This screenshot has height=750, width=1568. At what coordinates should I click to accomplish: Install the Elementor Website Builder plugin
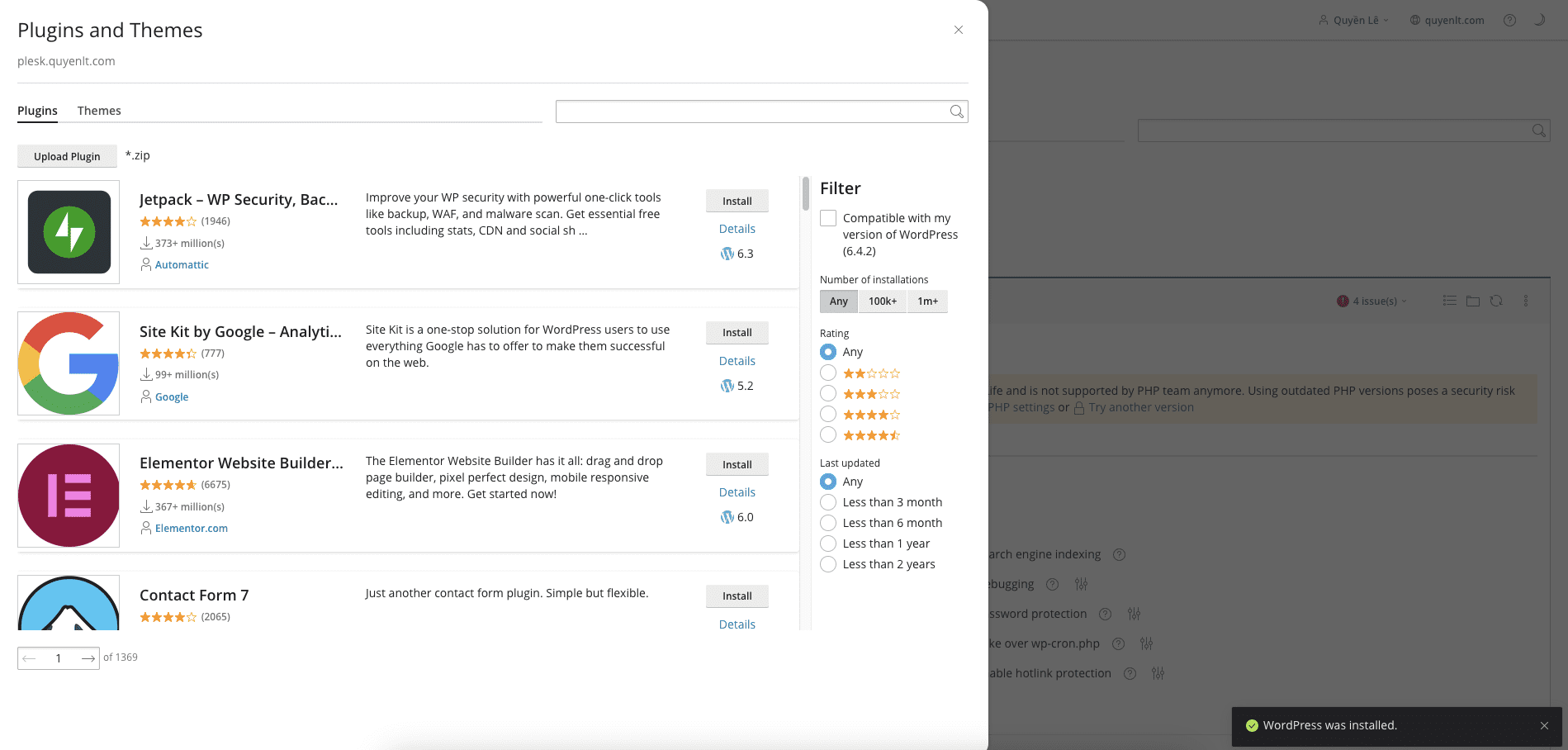(737, 464)
